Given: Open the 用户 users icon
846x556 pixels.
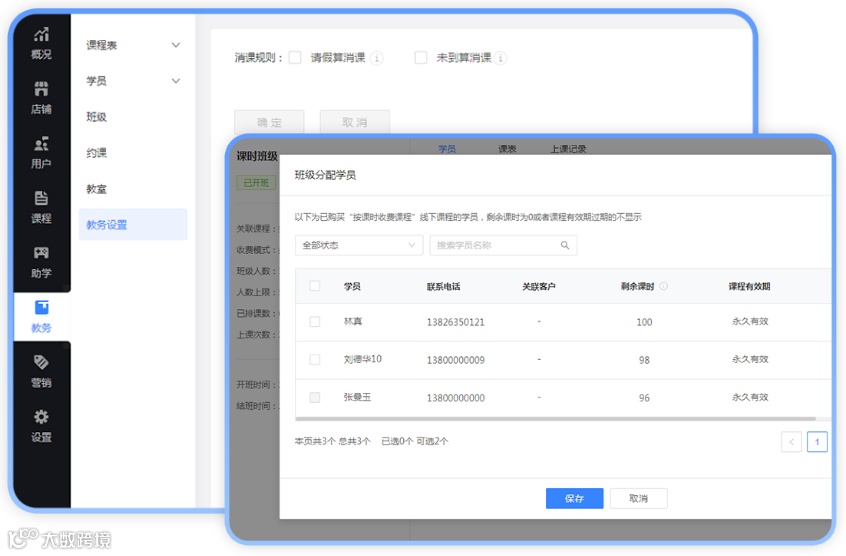Looking at the screenshot, I should tap(42, 143).
